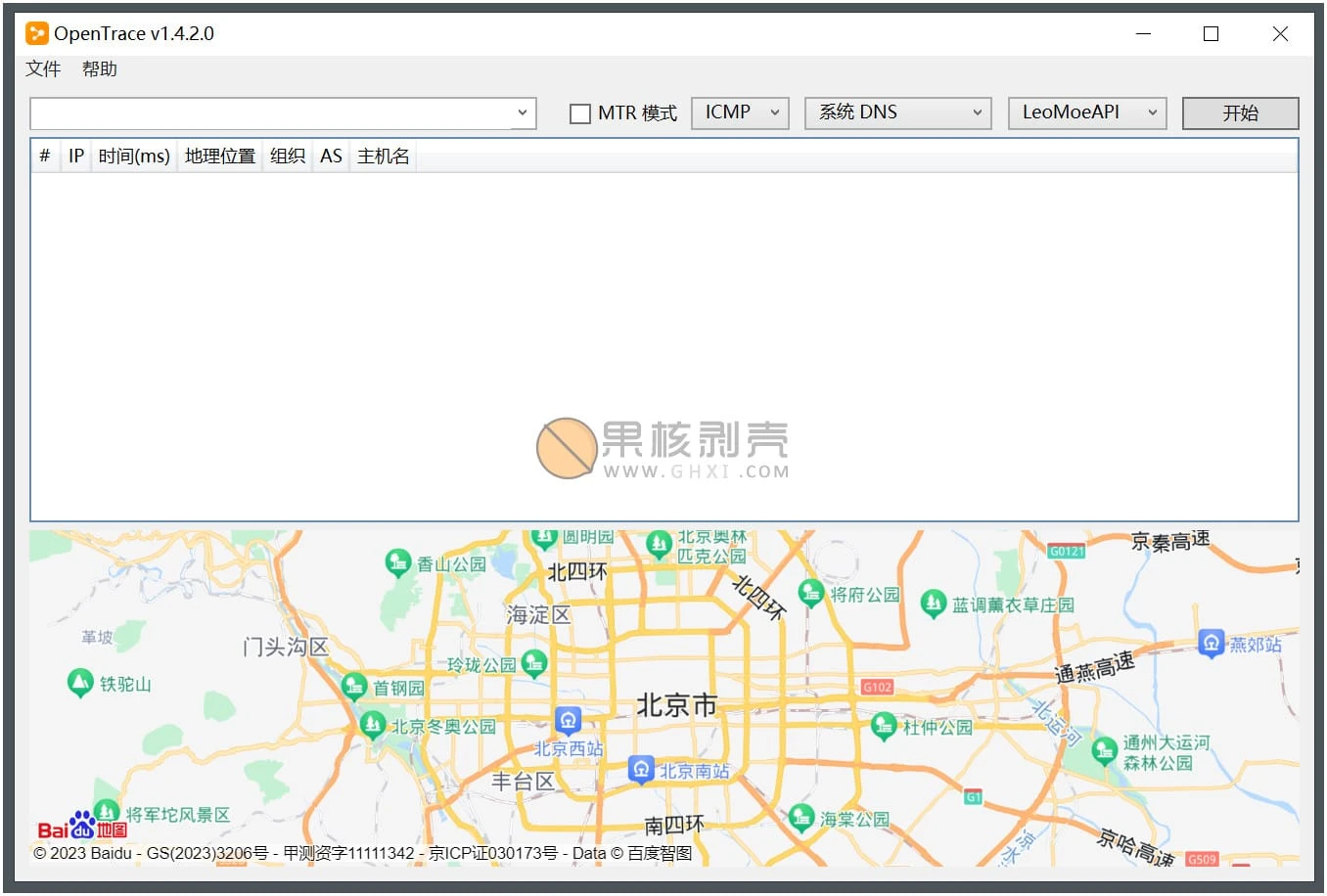Click the Baidu 地图 logo
1327x896 pixels.
point(82,827)
